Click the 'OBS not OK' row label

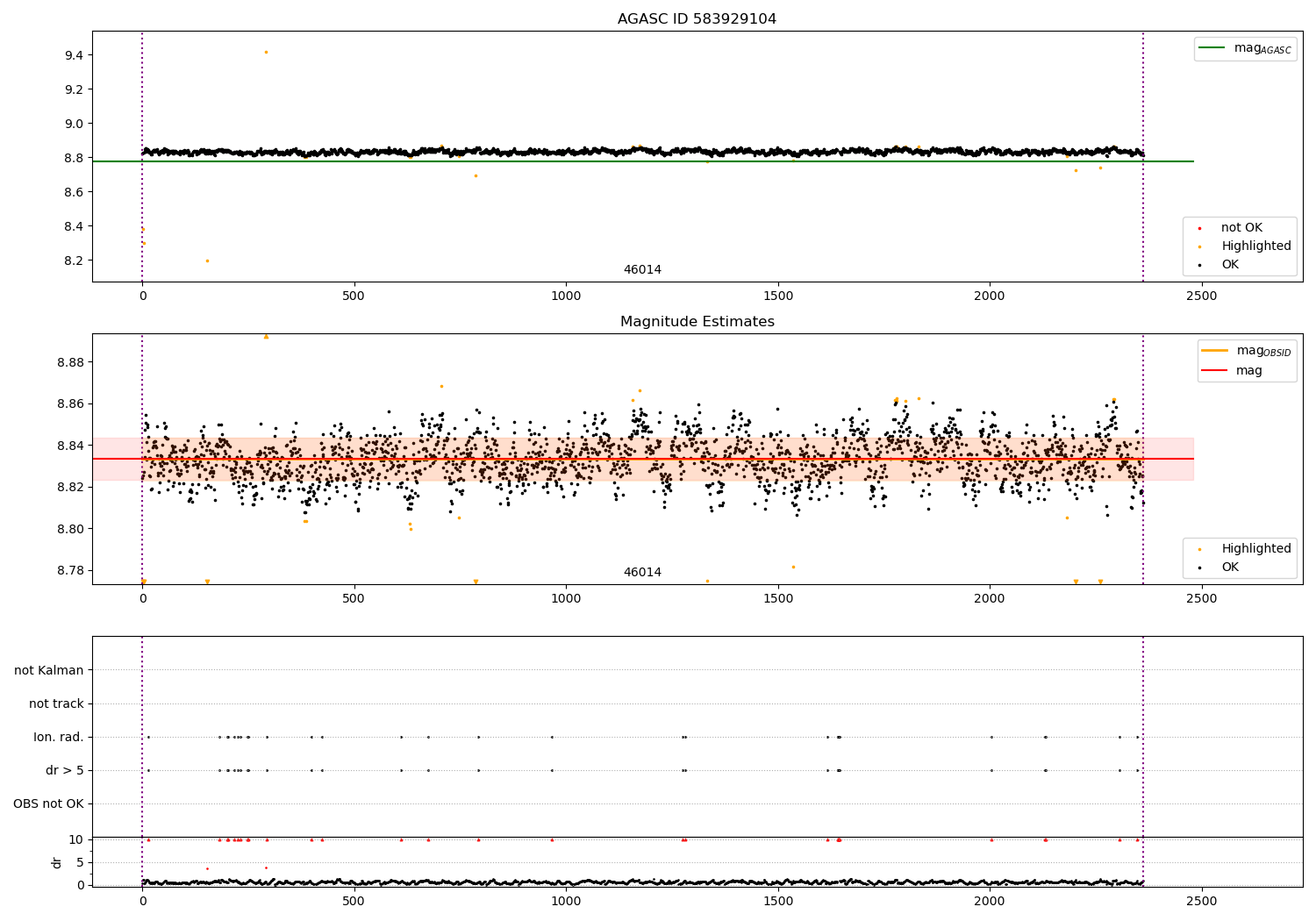48,803
